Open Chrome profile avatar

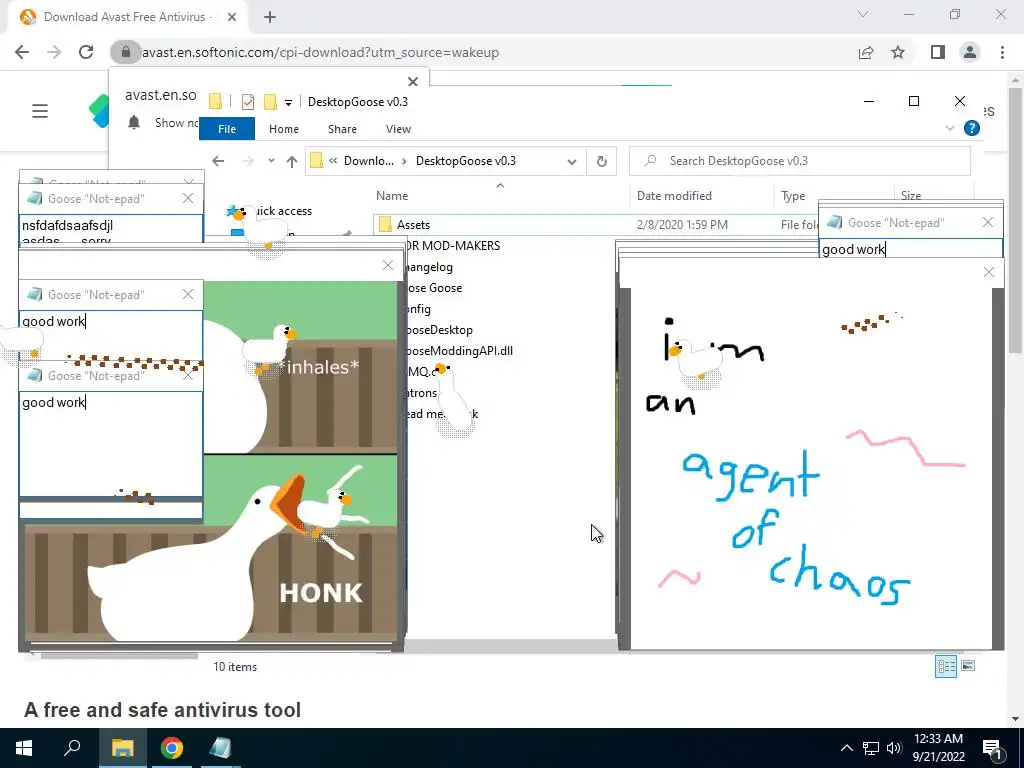970,52
